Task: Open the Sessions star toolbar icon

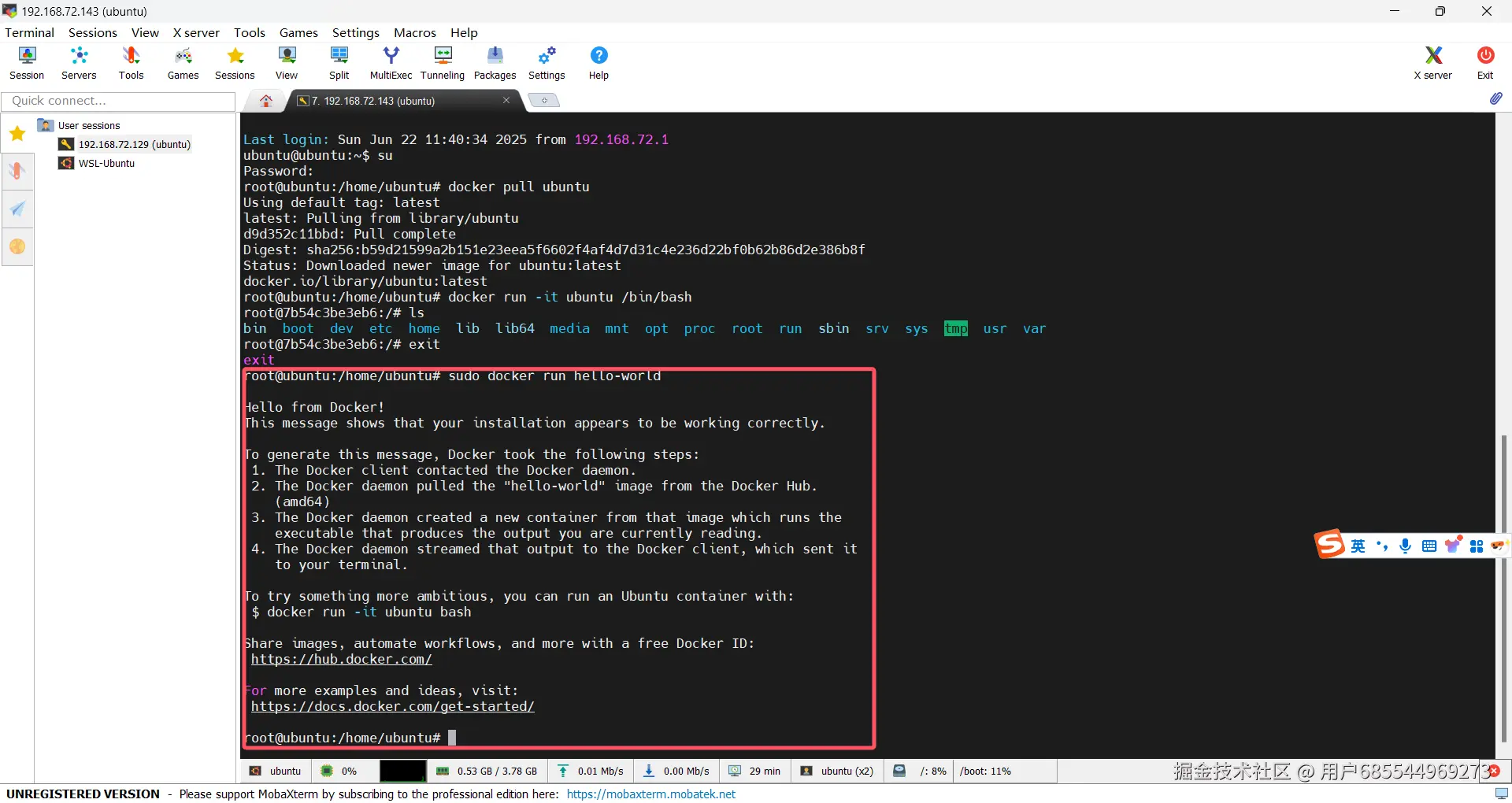Action: pyautogui.click(x=235, y=63)
